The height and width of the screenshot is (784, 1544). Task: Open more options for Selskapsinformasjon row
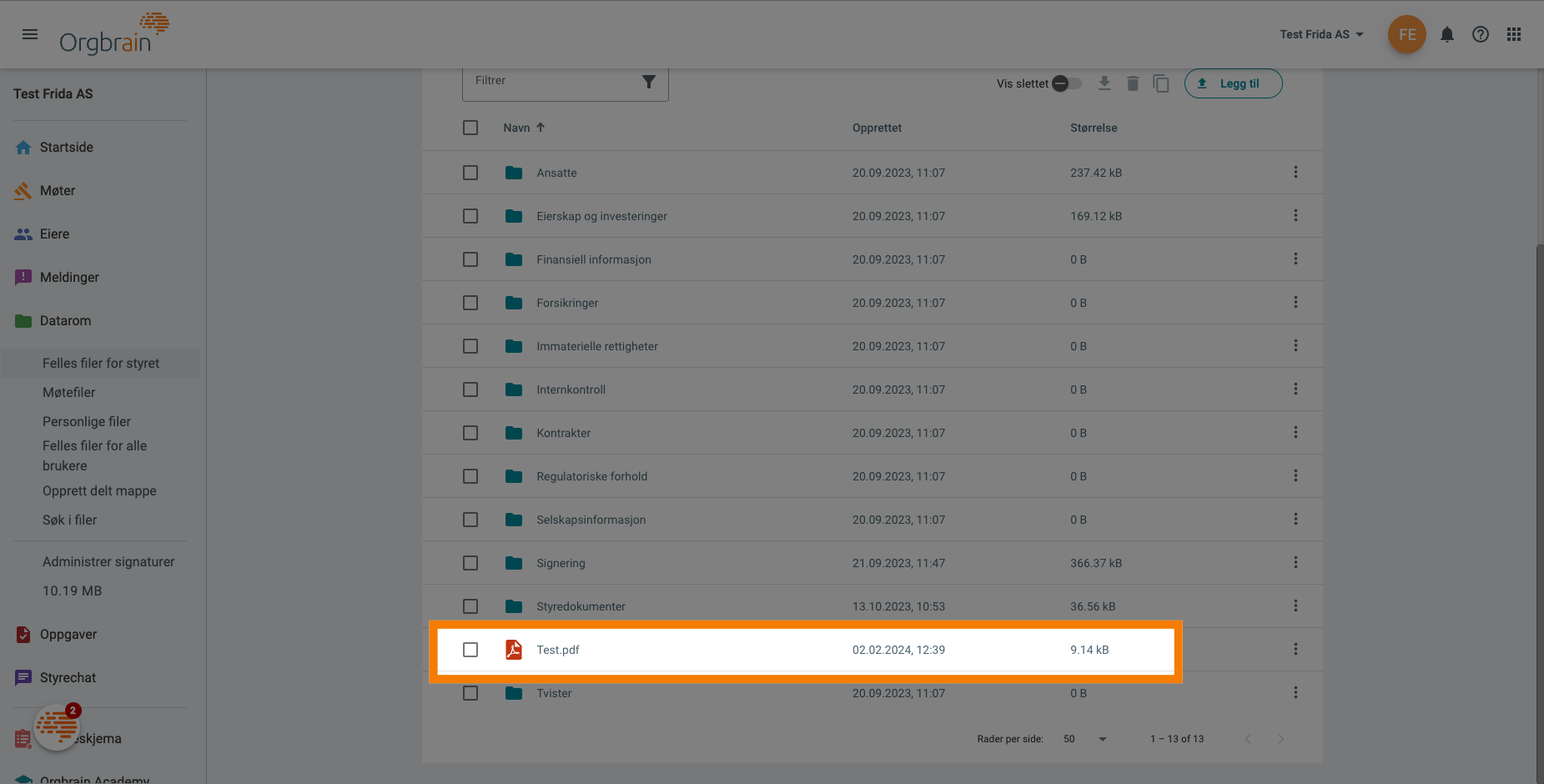pyautogui.click(x=1295, y=519)
